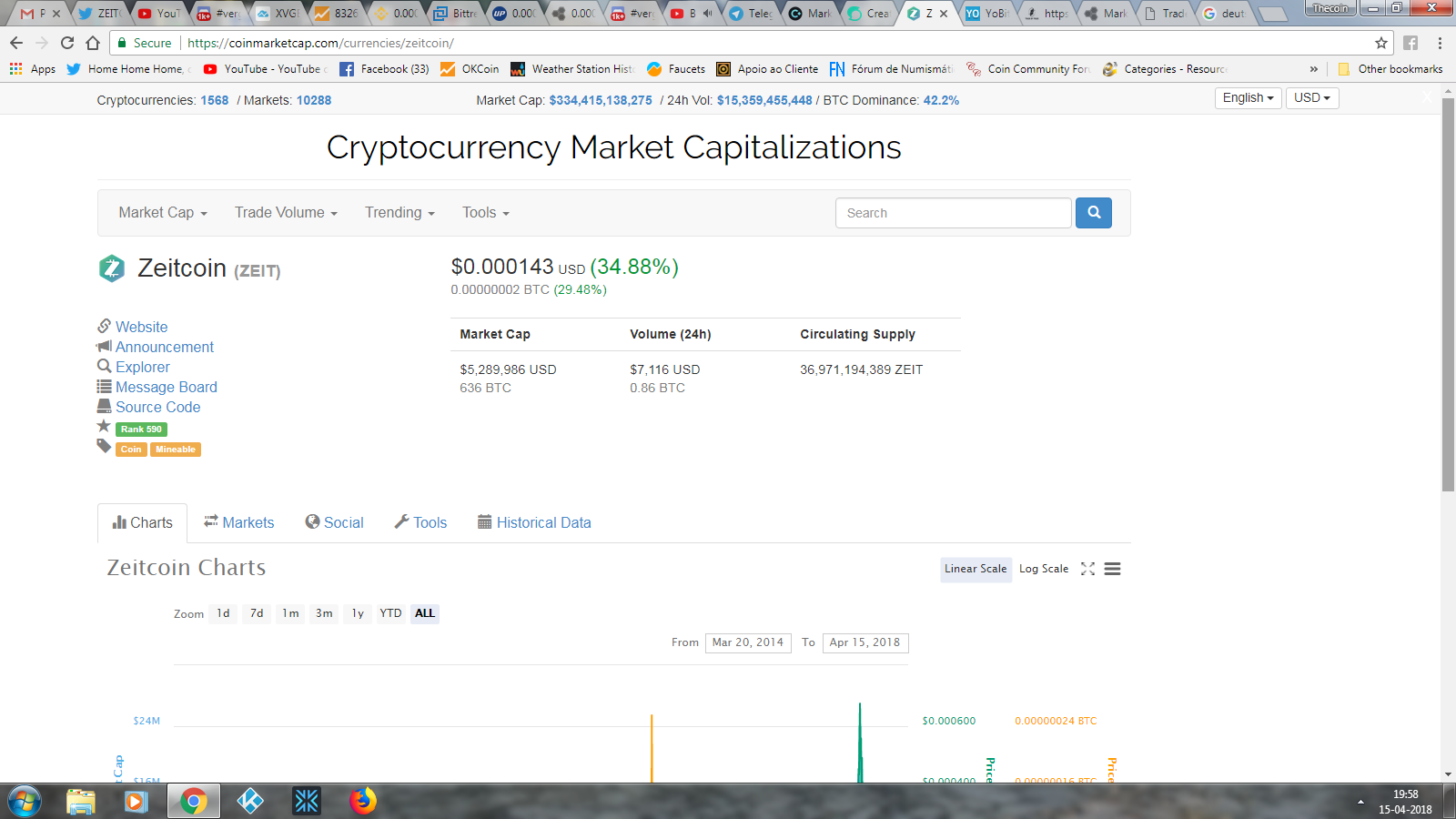Open the Explorer link
This screenshot has width=1456, height=819.
[x=142, y=368]
